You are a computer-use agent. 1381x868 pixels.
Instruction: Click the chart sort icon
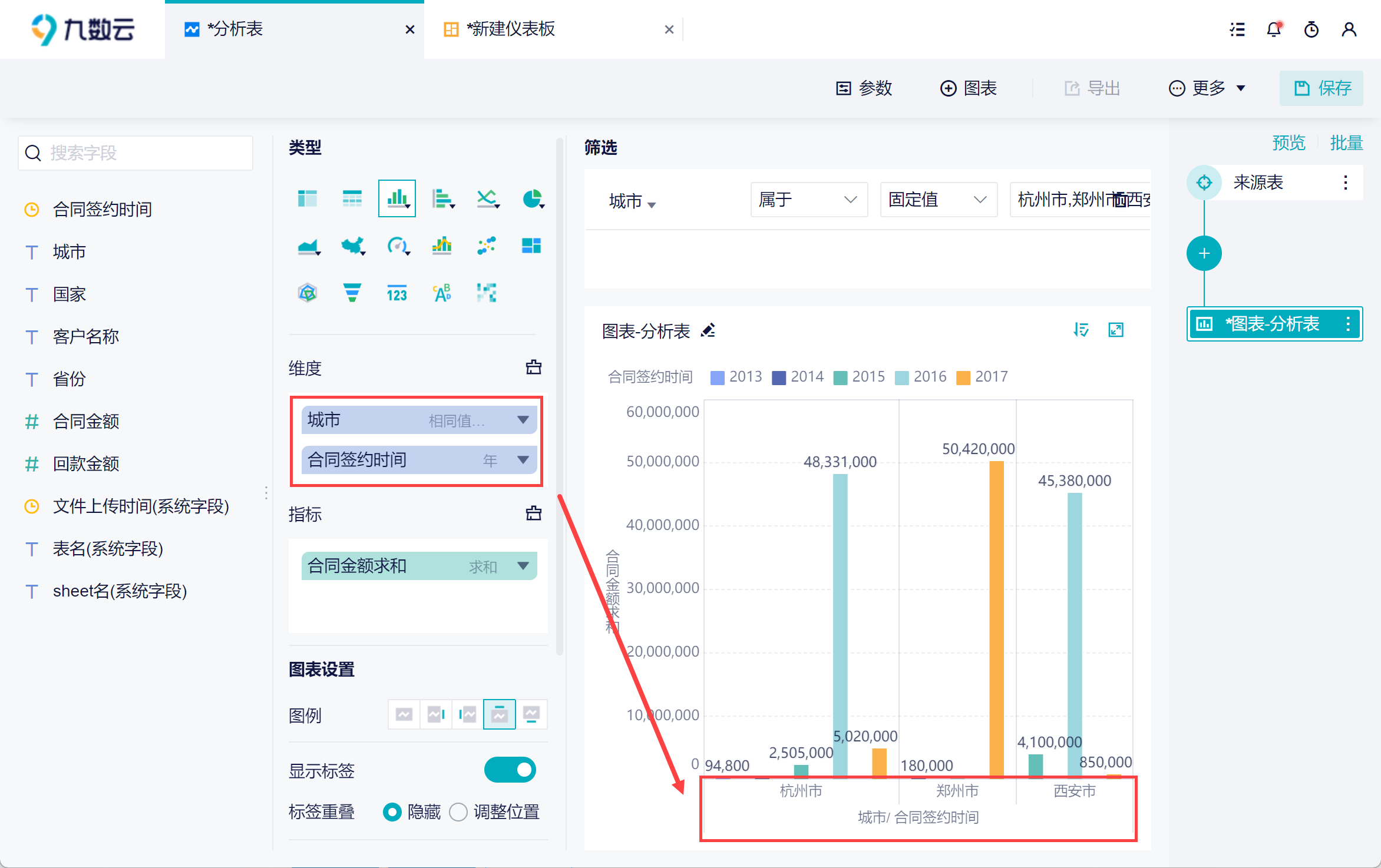click(x=1081, y=330)
